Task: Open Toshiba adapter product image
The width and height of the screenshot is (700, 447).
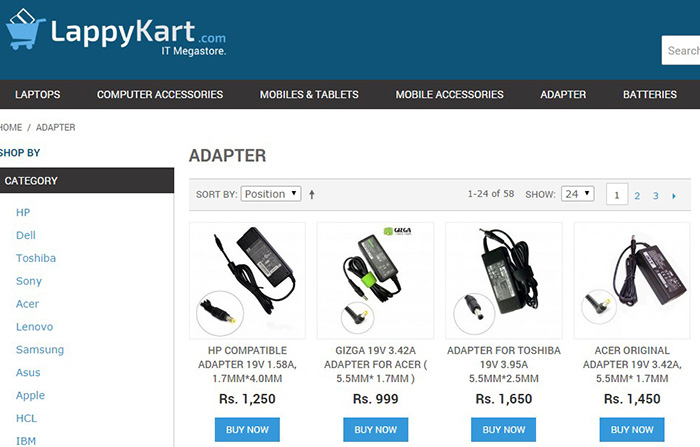Action: 504,280
